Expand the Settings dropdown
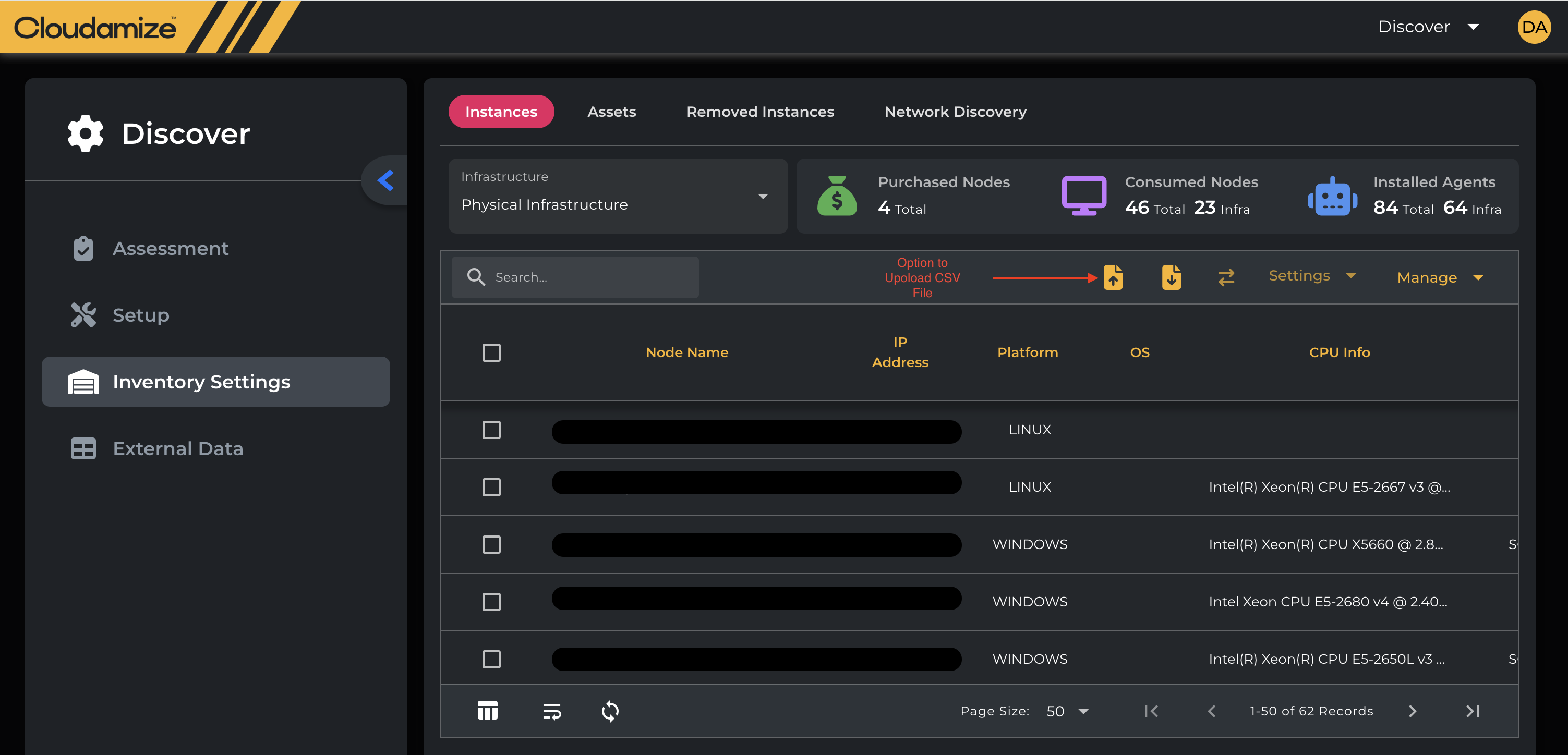 point(1312,276)
